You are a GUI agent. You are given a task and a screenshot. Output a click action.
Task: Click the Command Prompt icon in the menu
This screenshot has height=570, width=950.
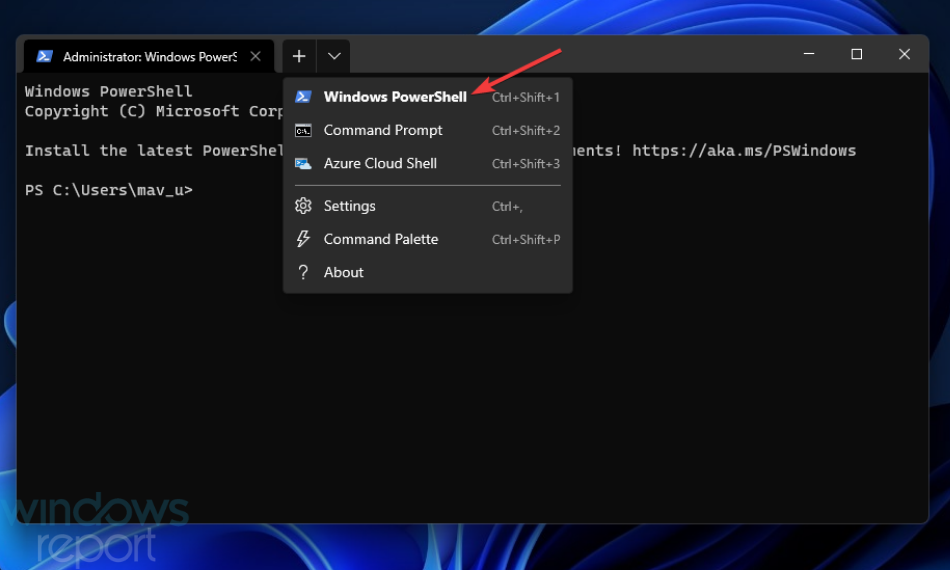(303, 130)
